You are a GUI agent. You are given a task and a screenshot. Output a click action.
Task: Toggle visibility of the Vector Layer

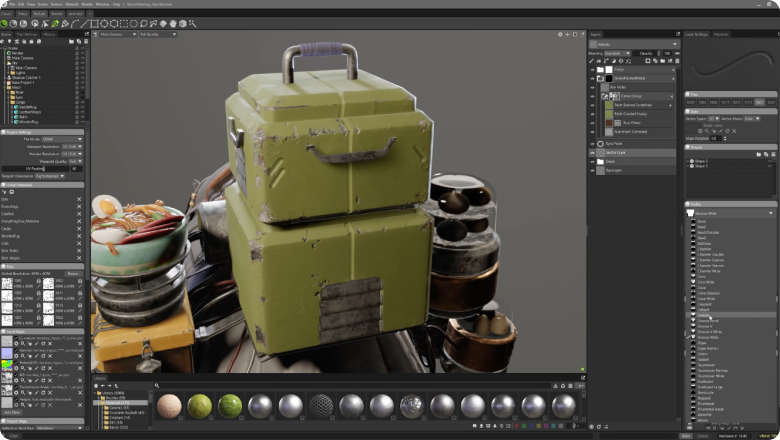[593, 152]
